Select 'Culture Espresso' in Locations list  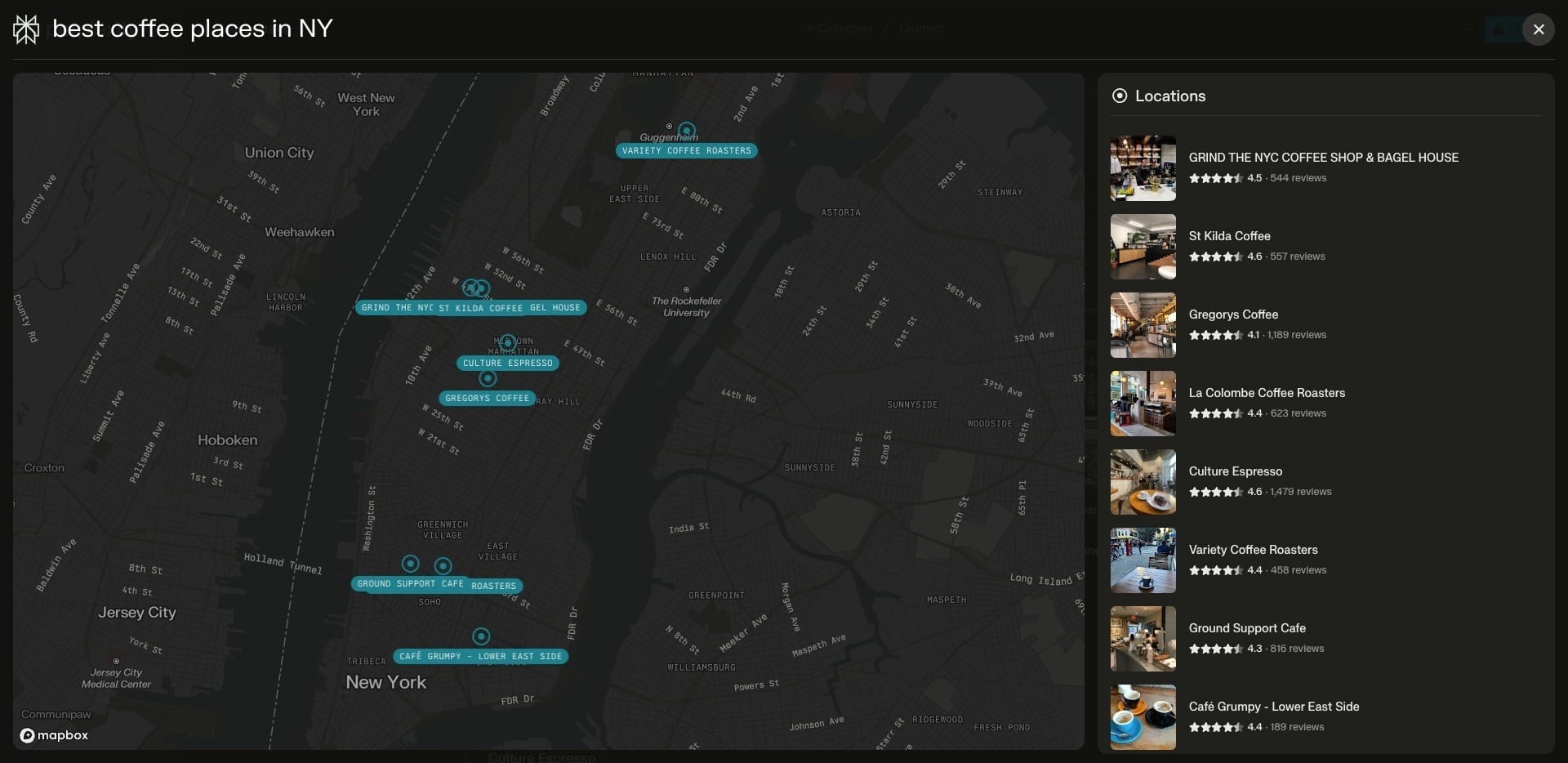(1236, 471)
